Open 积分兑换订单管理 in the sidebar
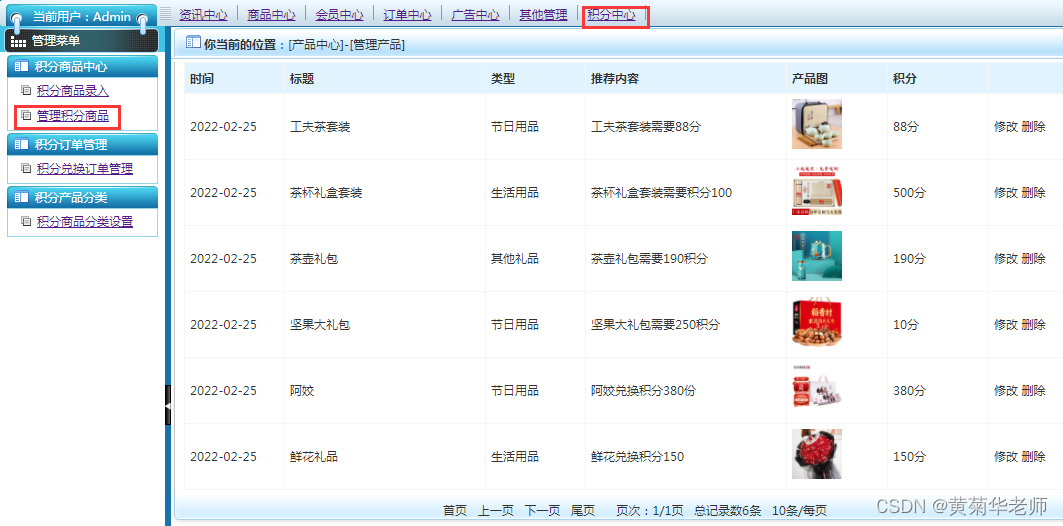This screenshot has width=1063, height=526. point(85,169)
